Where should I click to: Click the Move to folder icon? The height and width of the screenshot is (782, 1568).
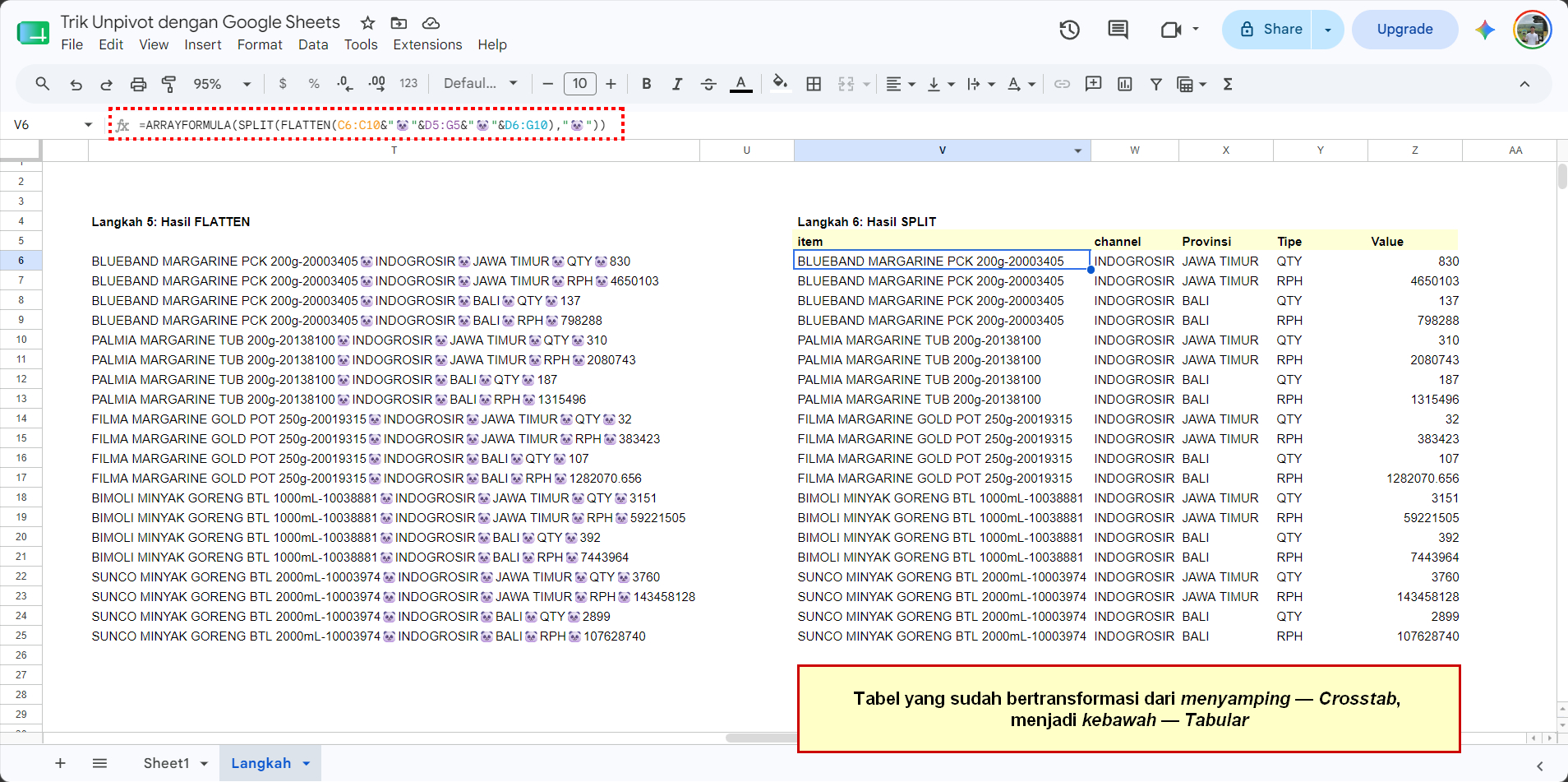tap(399, 23)
